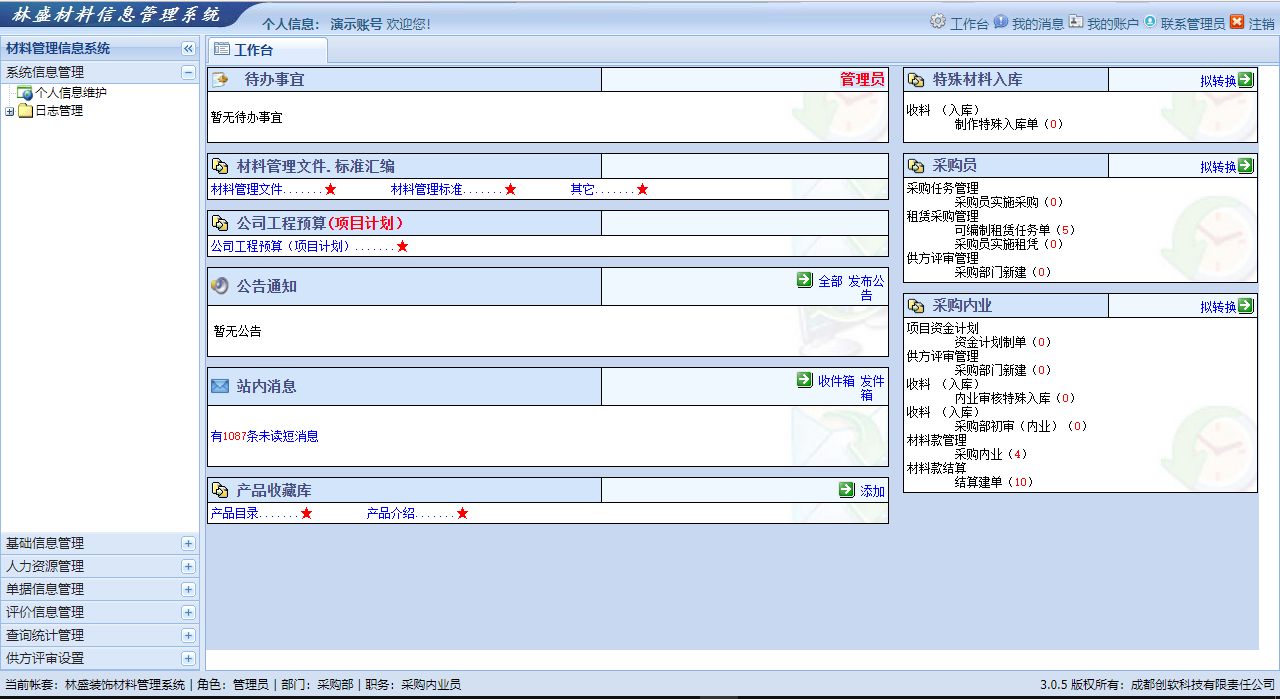1280x699 pixels.
Task: Click the 收件箱 link
Action: 835,381
